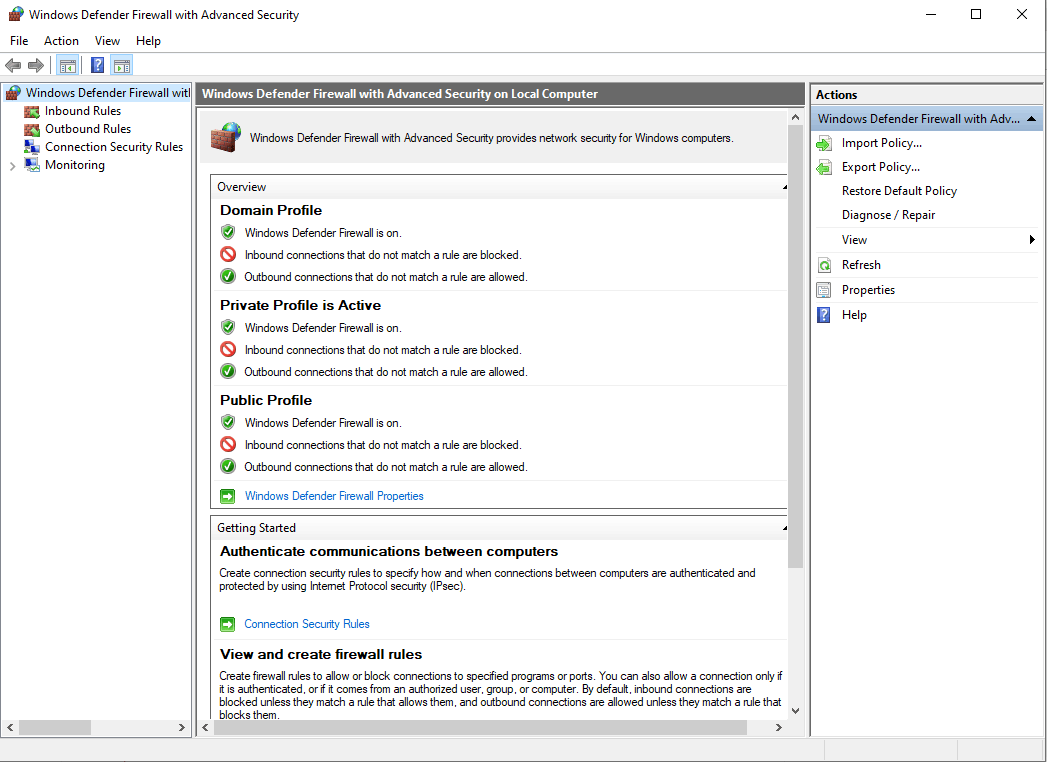
Task: Click the Import Policy green arrow icon
Action: coord(824,144)
